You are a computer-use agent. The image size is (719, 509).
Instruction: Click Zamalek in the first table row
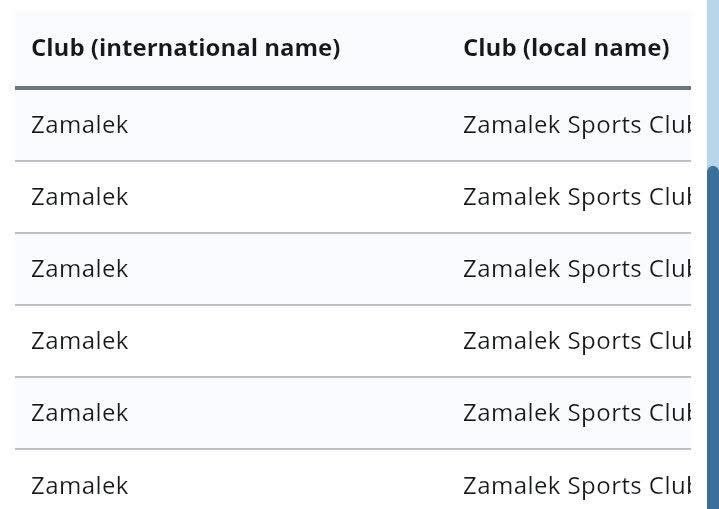pyautogui.click(x=80, y=125)
